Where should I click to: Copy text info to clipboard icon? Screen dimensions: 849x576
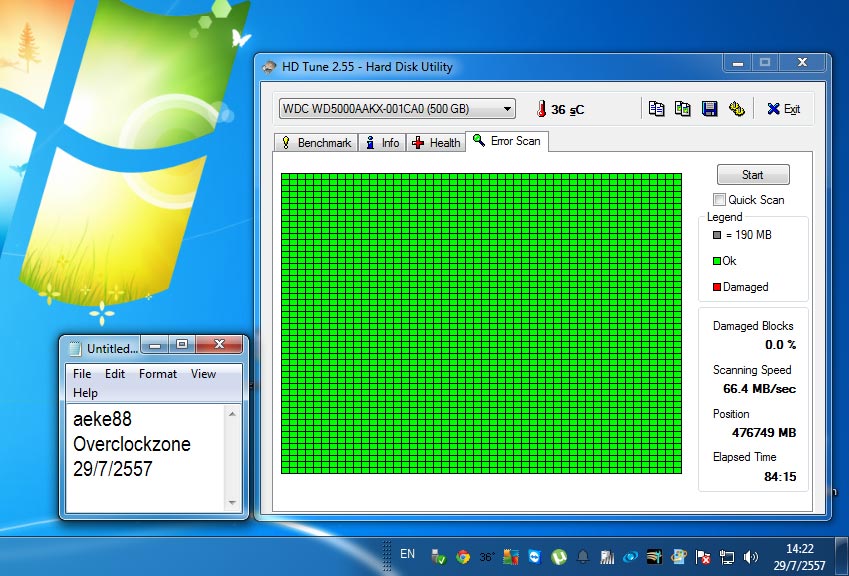(x=656, y=109)
